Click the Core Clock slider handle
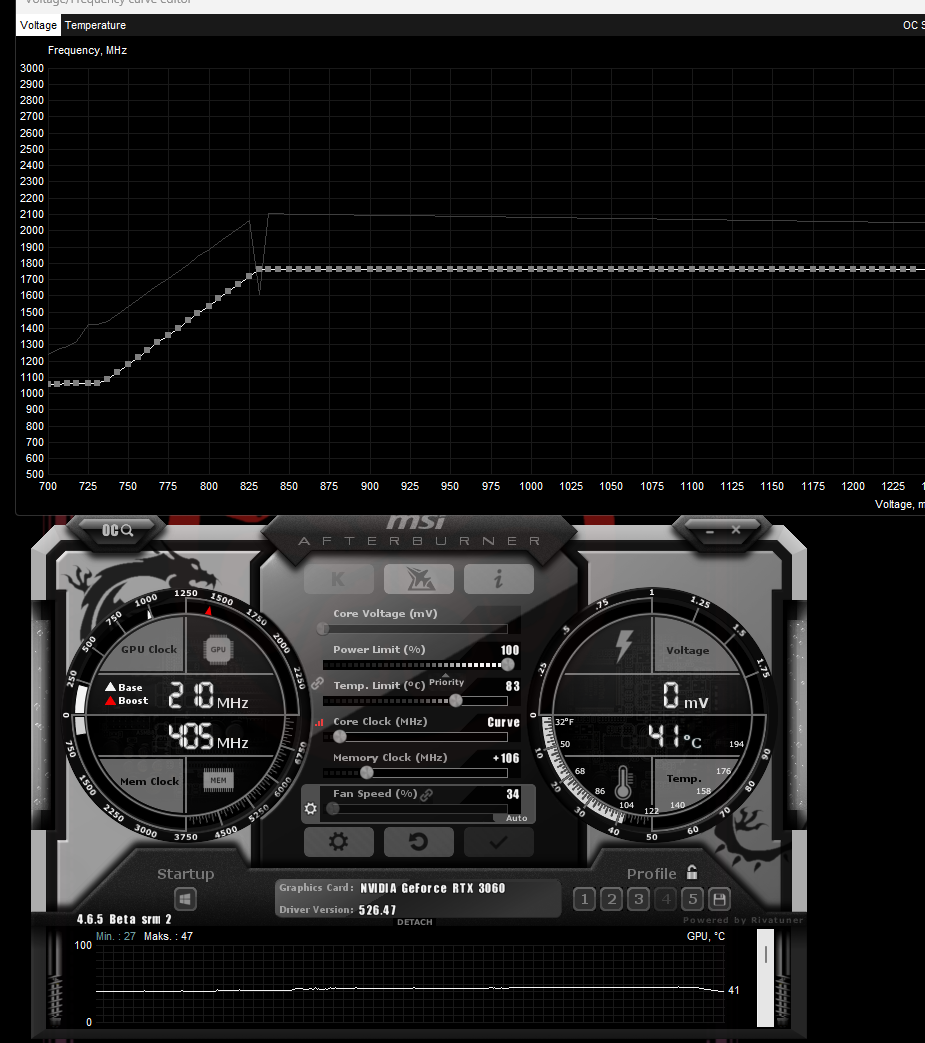925x1043 pixels. 340,736
